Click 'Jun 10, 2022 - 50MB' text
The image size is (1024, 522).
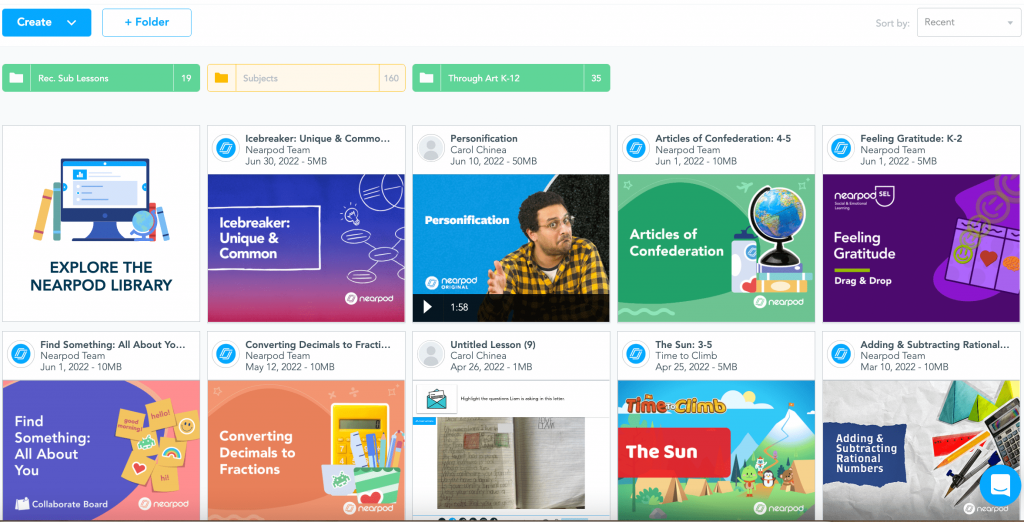[494, 161]
